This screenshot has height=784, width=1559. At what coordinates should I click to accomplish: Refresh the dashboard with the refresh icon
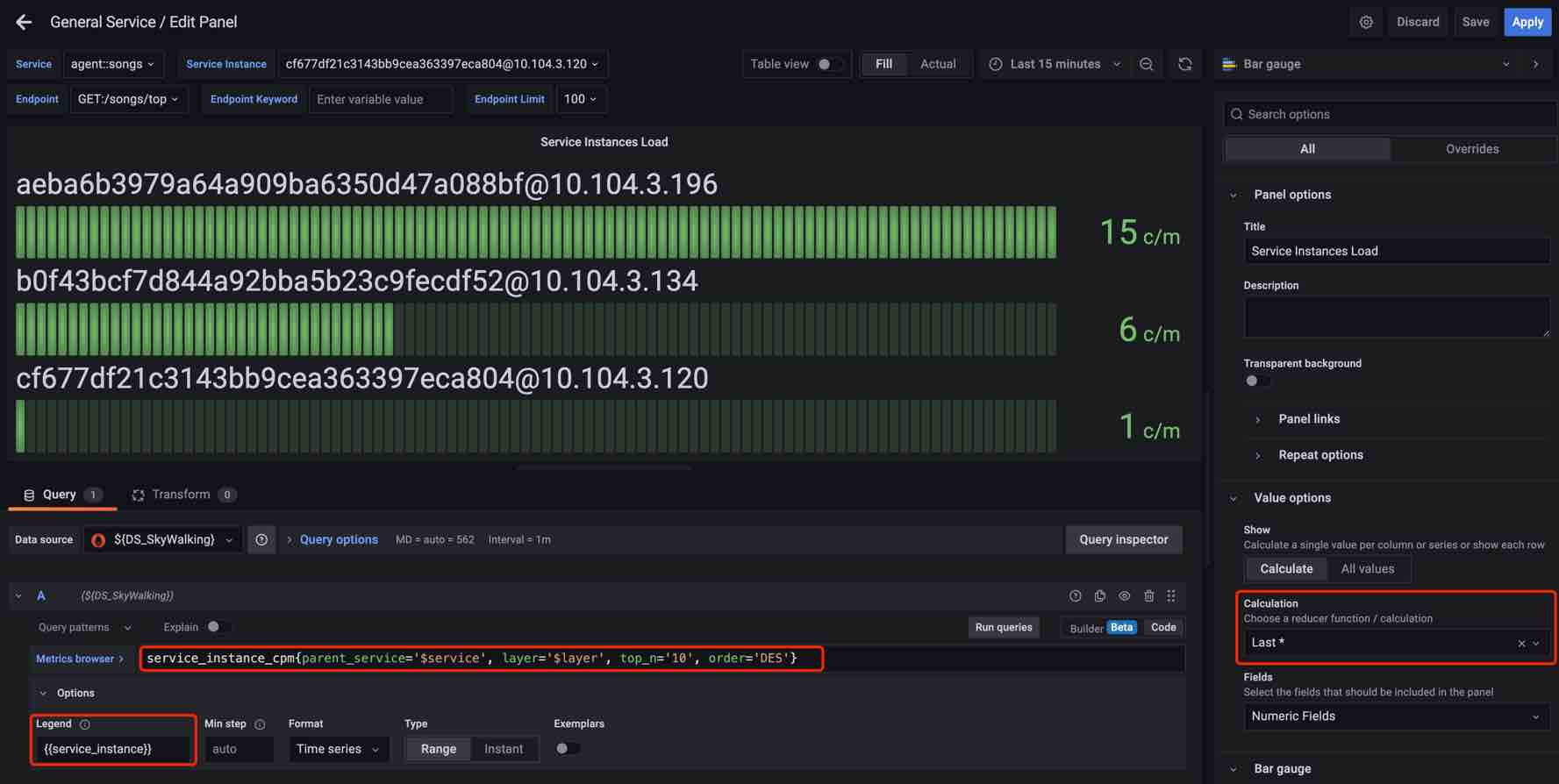point(1184,64)
